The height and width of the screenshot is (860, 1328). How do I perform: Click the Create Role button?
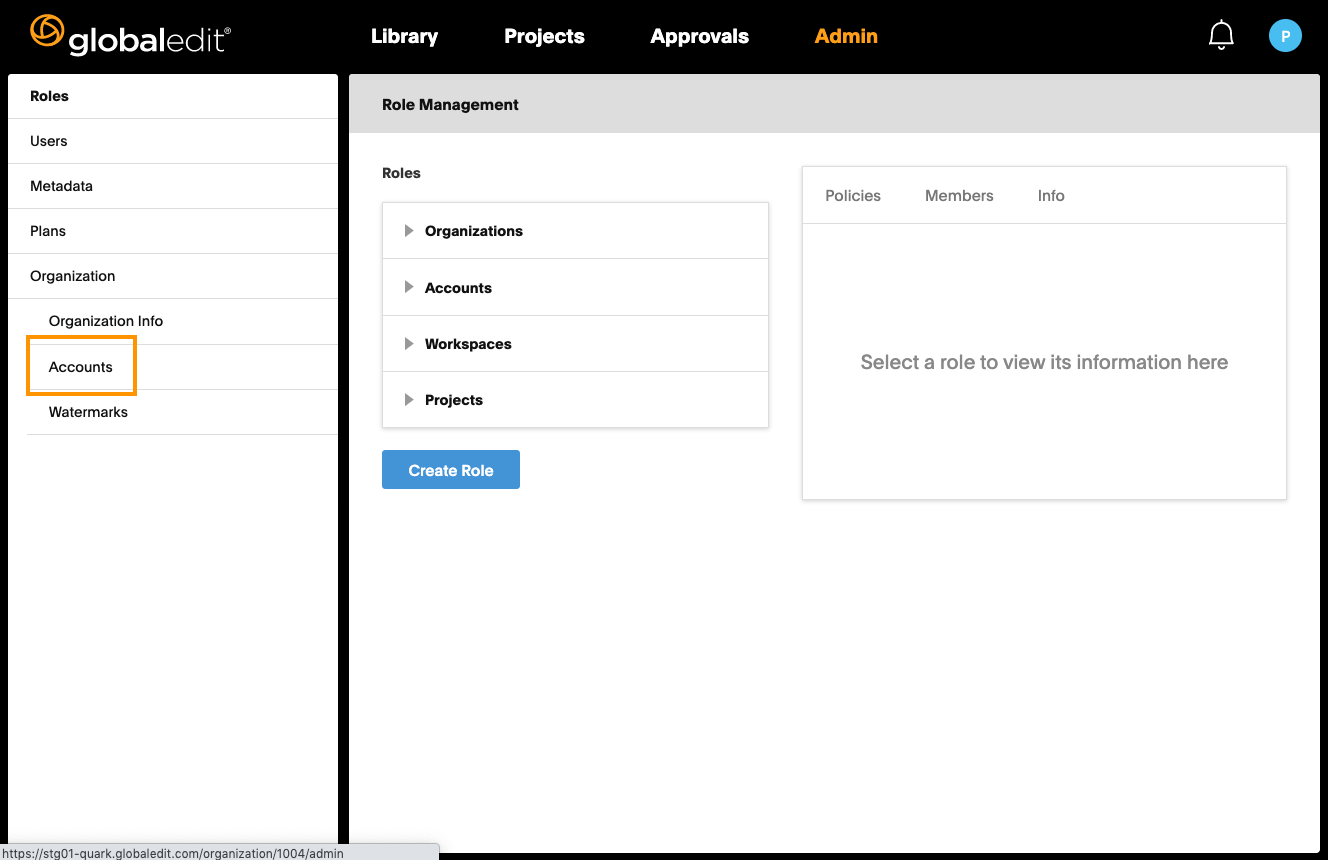(451, 470)
